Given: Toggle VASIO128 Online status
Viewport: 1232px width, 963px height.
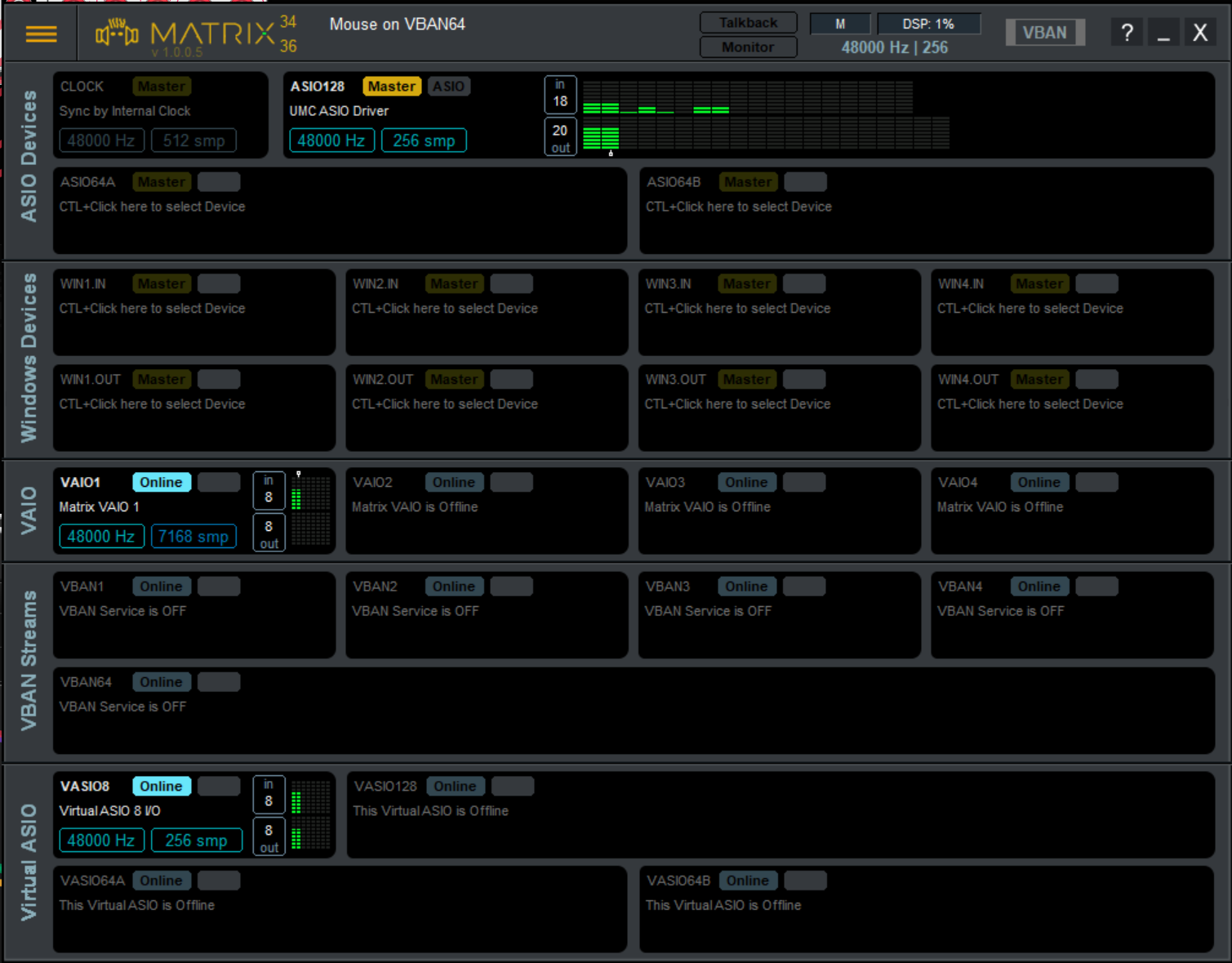Looking at the screenshot, I should (456, 787).
